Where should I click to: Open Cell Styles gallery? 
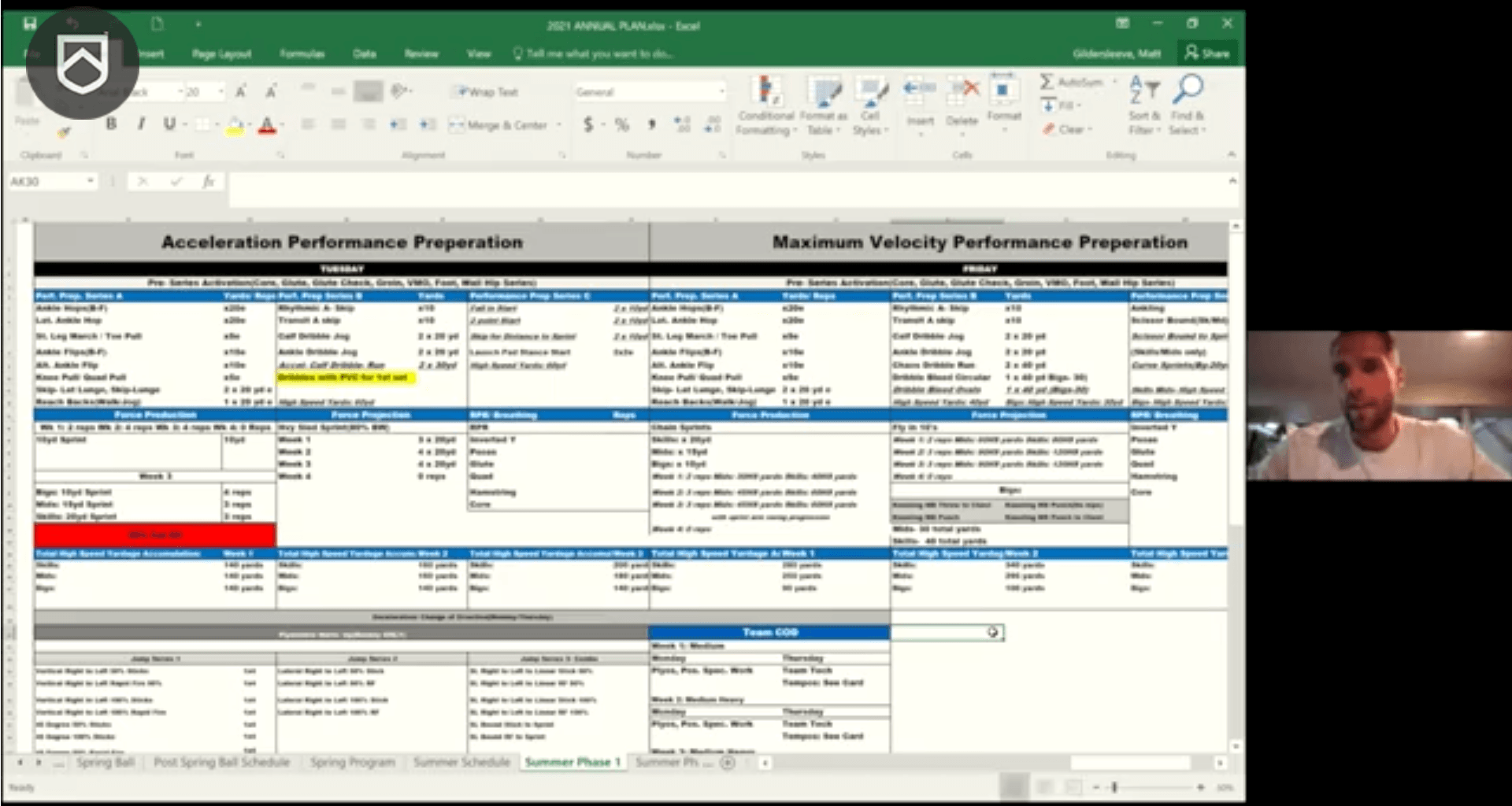(870, 106)
